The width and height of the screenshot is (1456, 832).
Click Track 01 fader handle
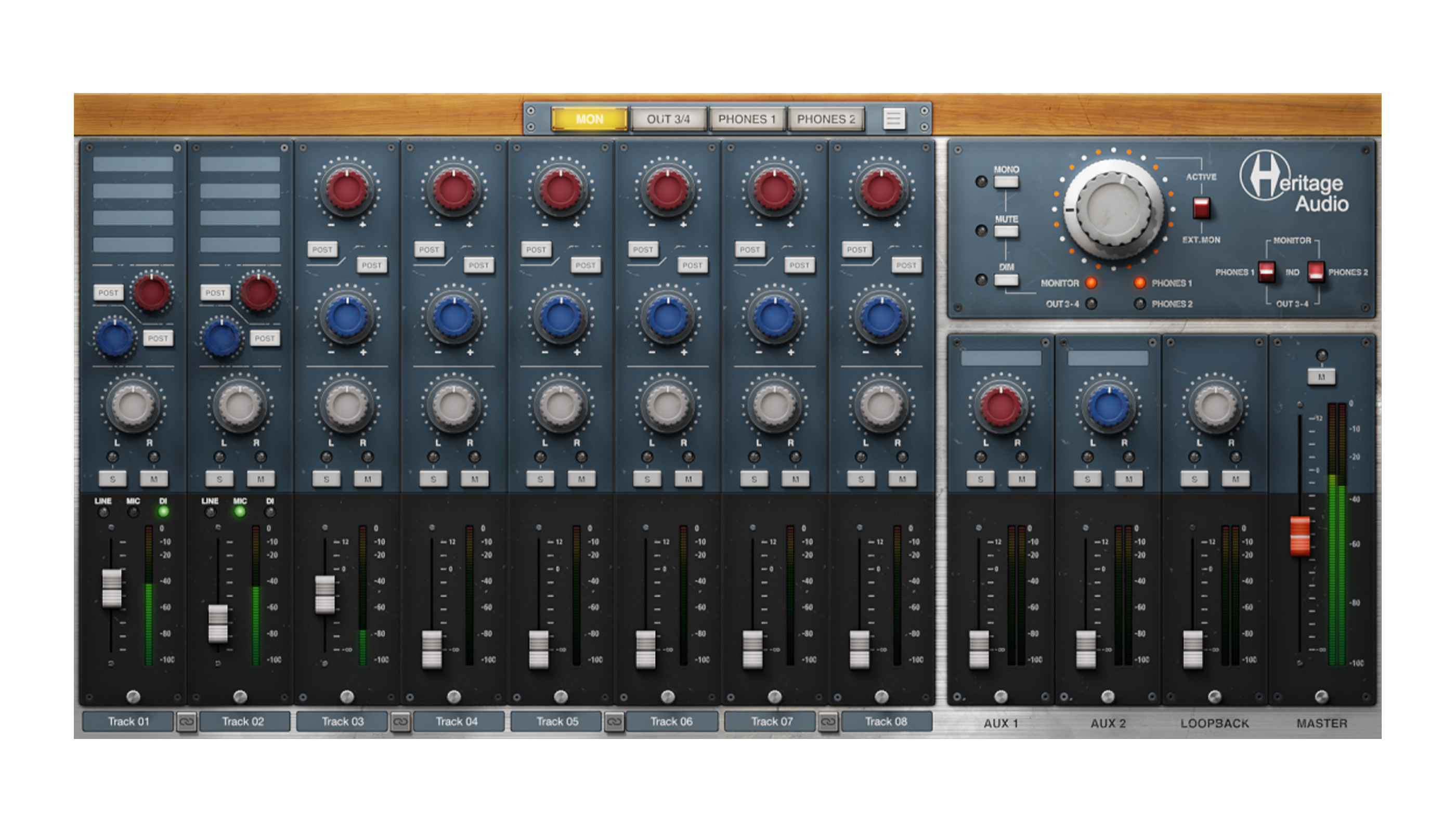click(111, 588)
